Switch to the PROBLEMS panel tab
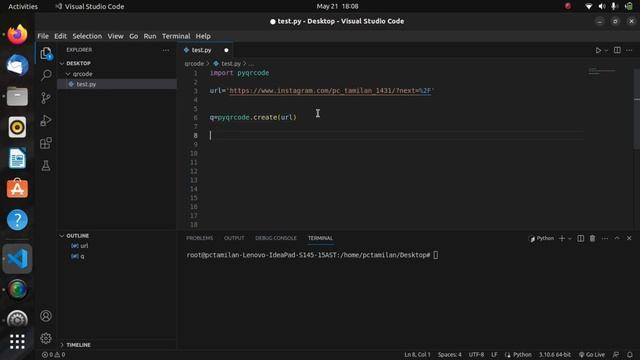 [x=200, y=238]
